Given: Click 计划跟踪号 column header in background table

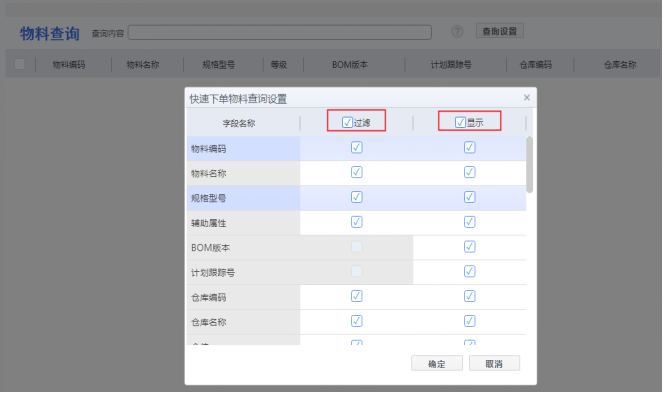Looking at the screenshot, I should [451, 65].
